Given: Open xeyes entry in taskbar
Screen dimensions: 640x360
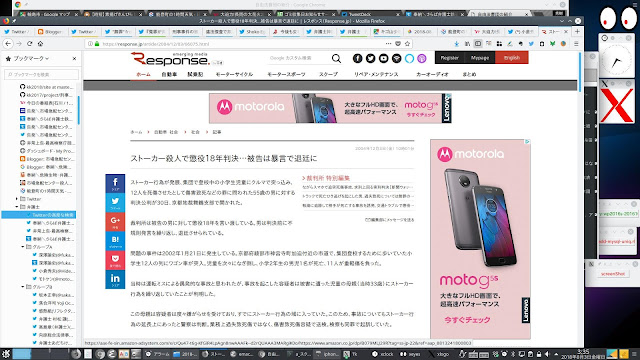Looking at the screenshot, I should point(411,354).
